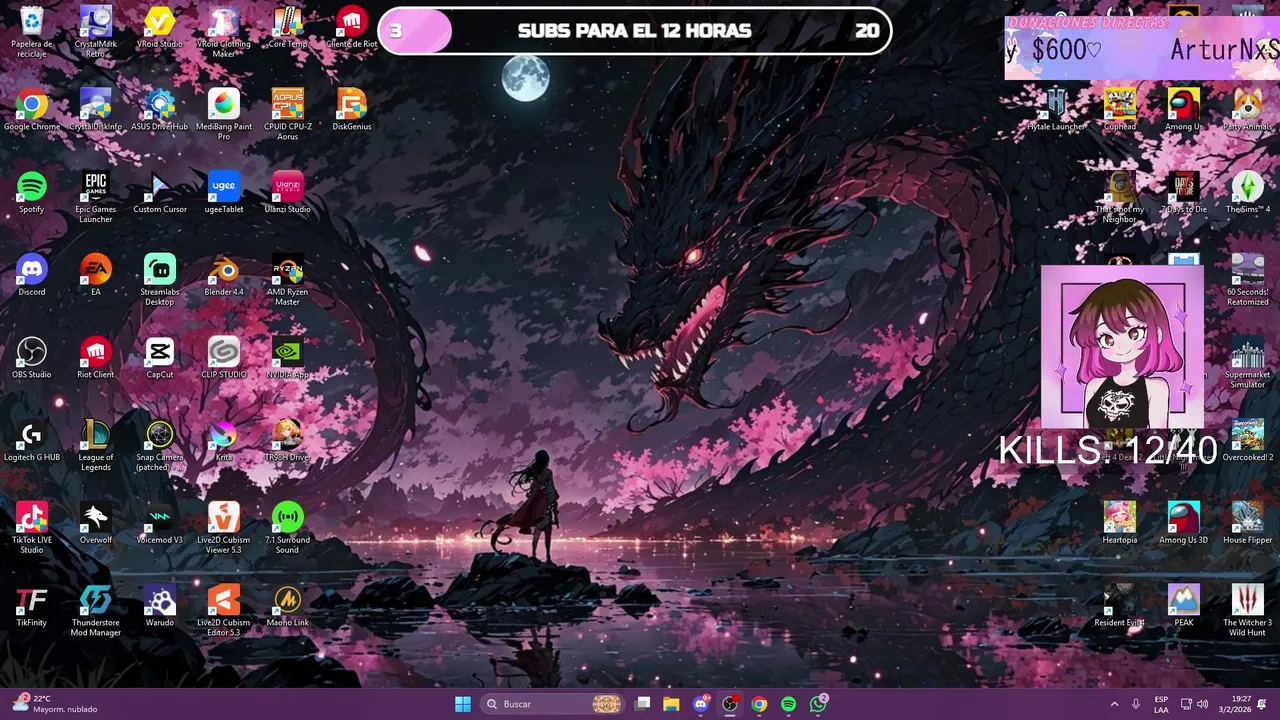The image size is (1280, 720).
Task: Open the PEAK game shortcut
Action: click(x=1184, y=600)
